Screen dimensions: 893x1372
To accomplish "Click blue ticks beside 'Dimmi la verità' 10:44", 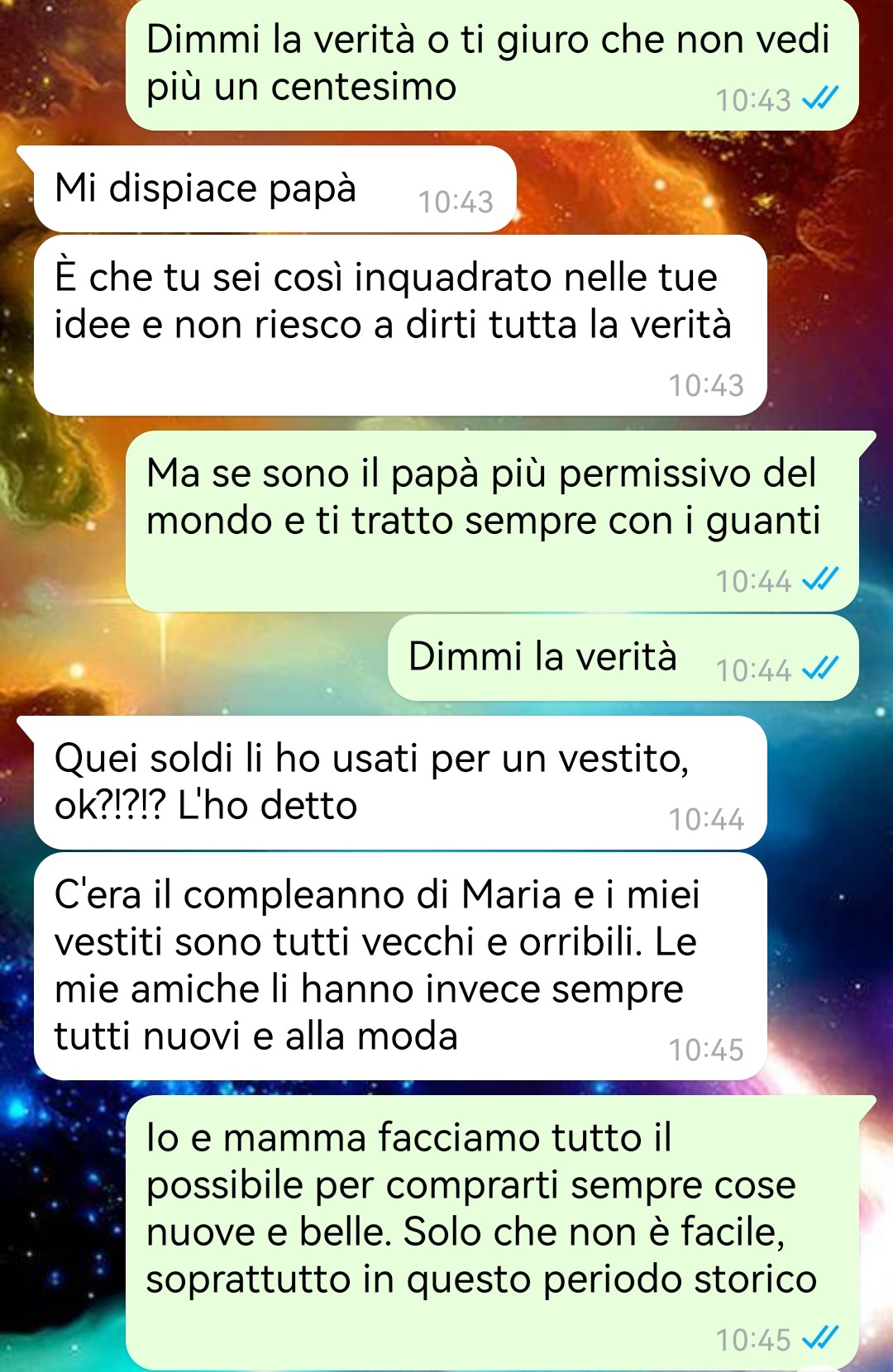I will (x=820, y=669).
